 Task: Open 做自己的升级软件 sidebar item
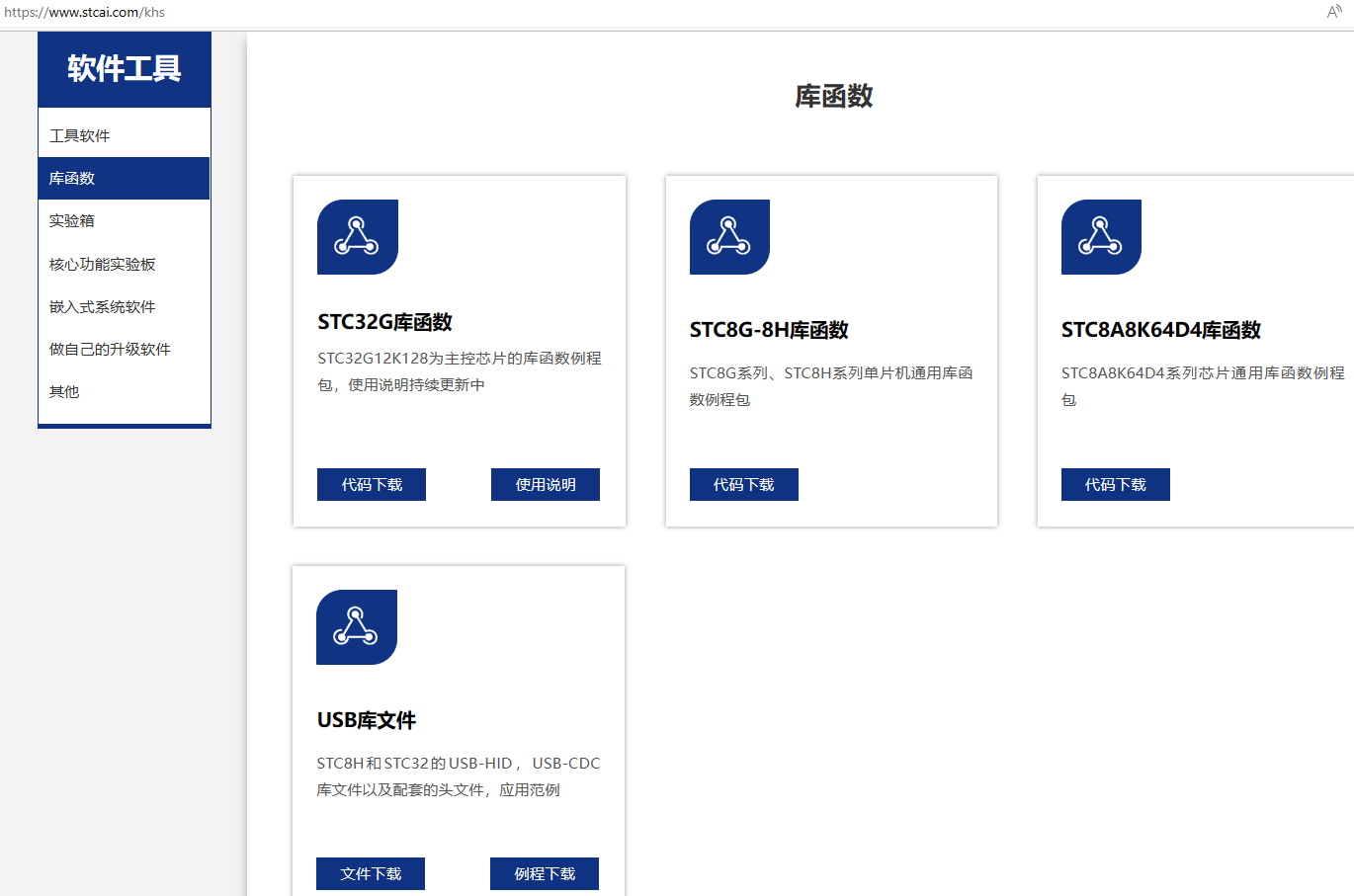(125, 349)
